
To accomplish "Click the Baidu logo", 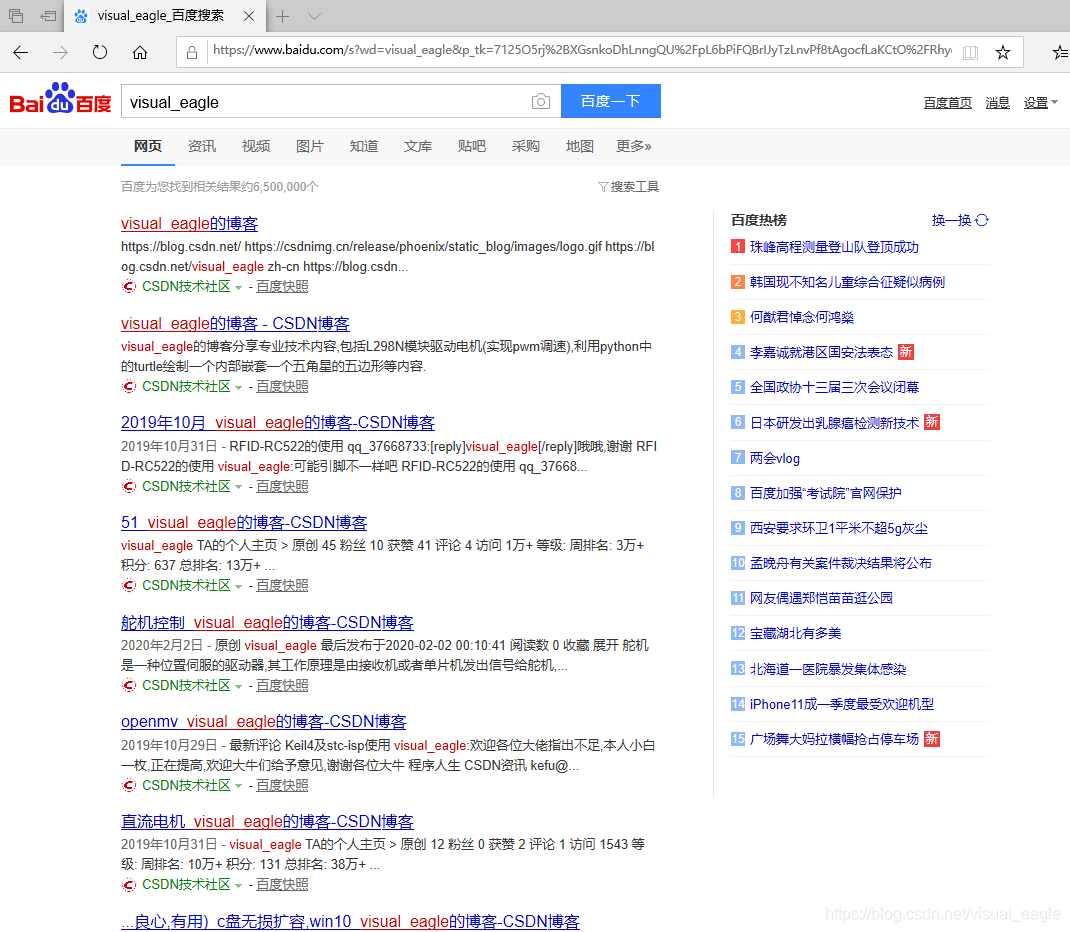I will 60,99.
